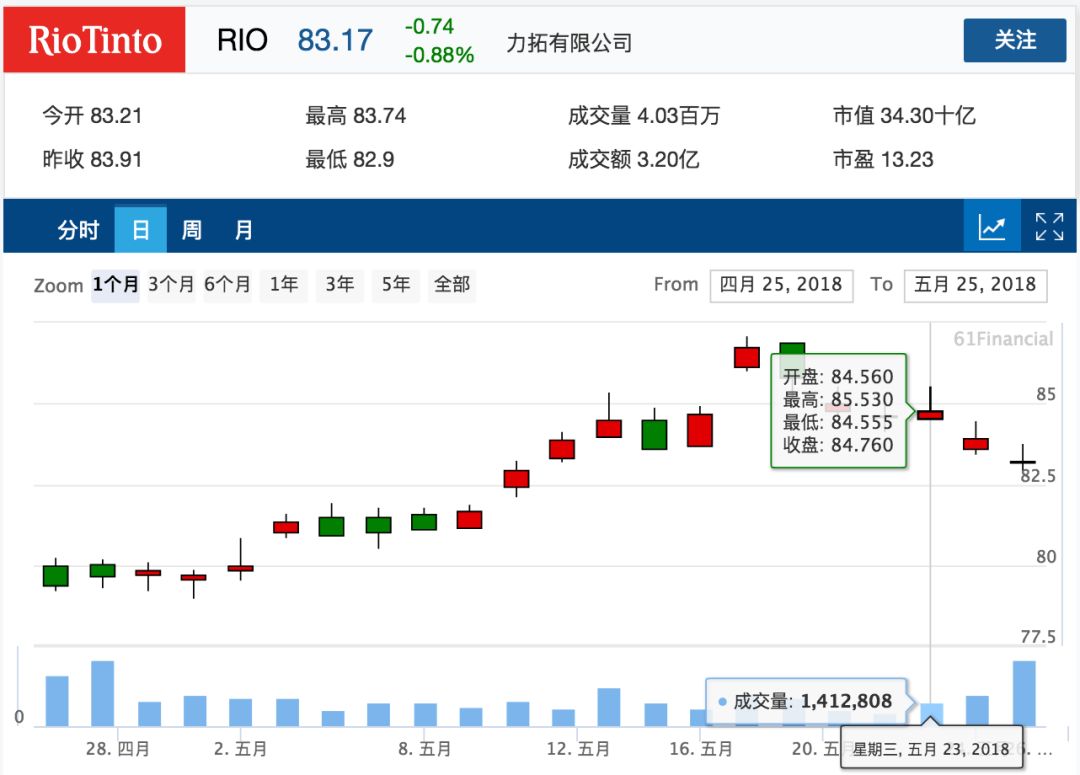Select the 3个月 zoom range
The height and width of the screenshot is (775, 1080).
click(x=171, y=285)
